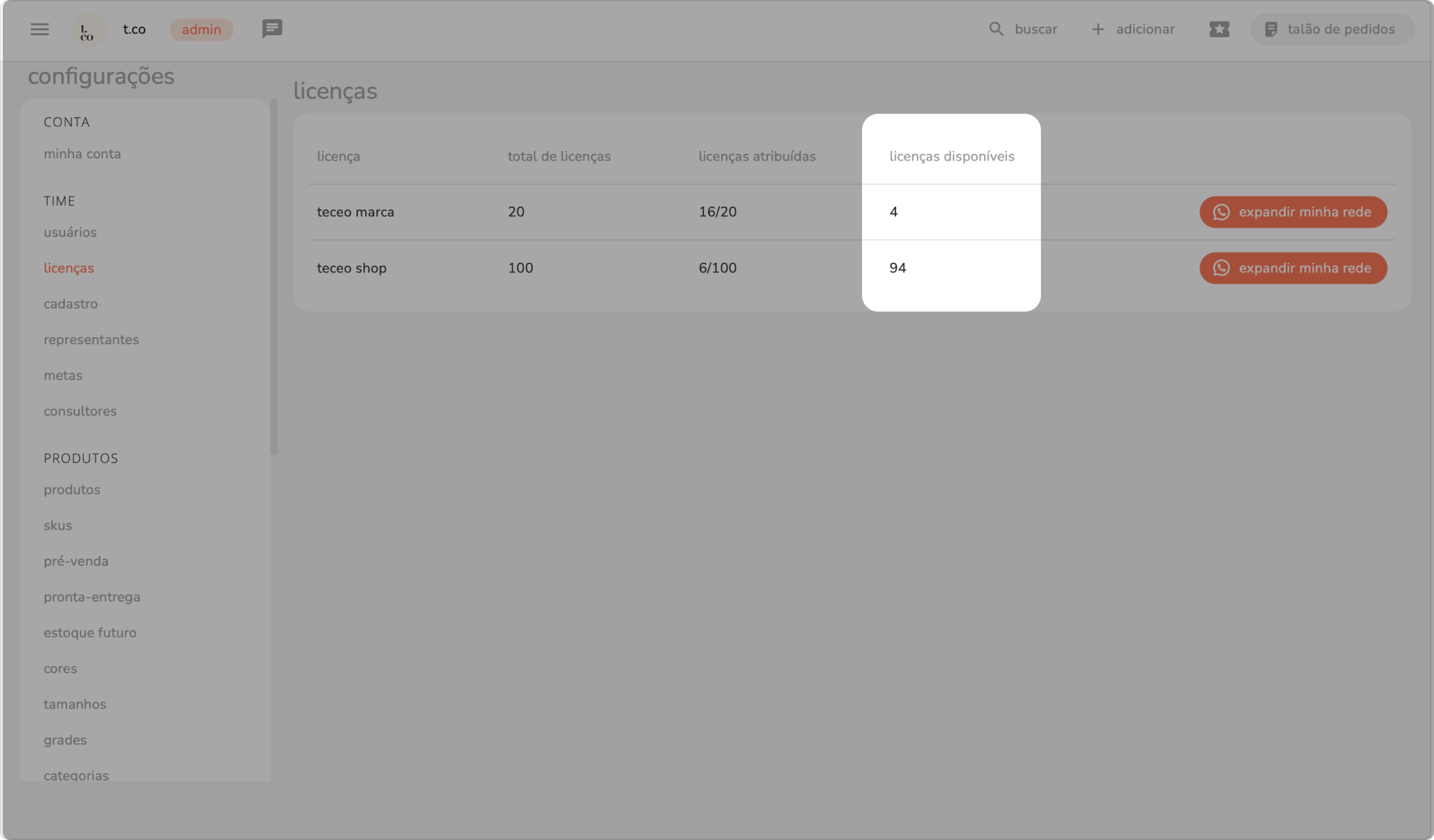Image resolution: width=1434 pixels, height=840 pixels.
Task: Open minha conta settings
Action: pos(82,154)
